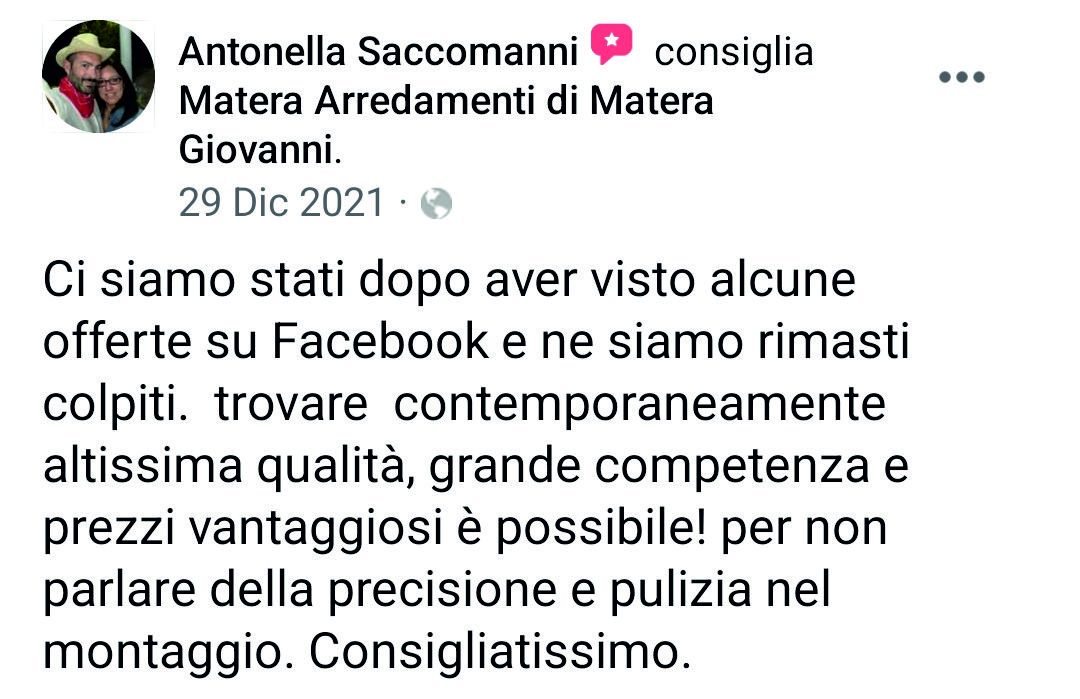Open Antonella Saccomanni's round profile picture
The height and width of the screenshot is (699, 1080).
pyautogui.click(x=98, y=76)
